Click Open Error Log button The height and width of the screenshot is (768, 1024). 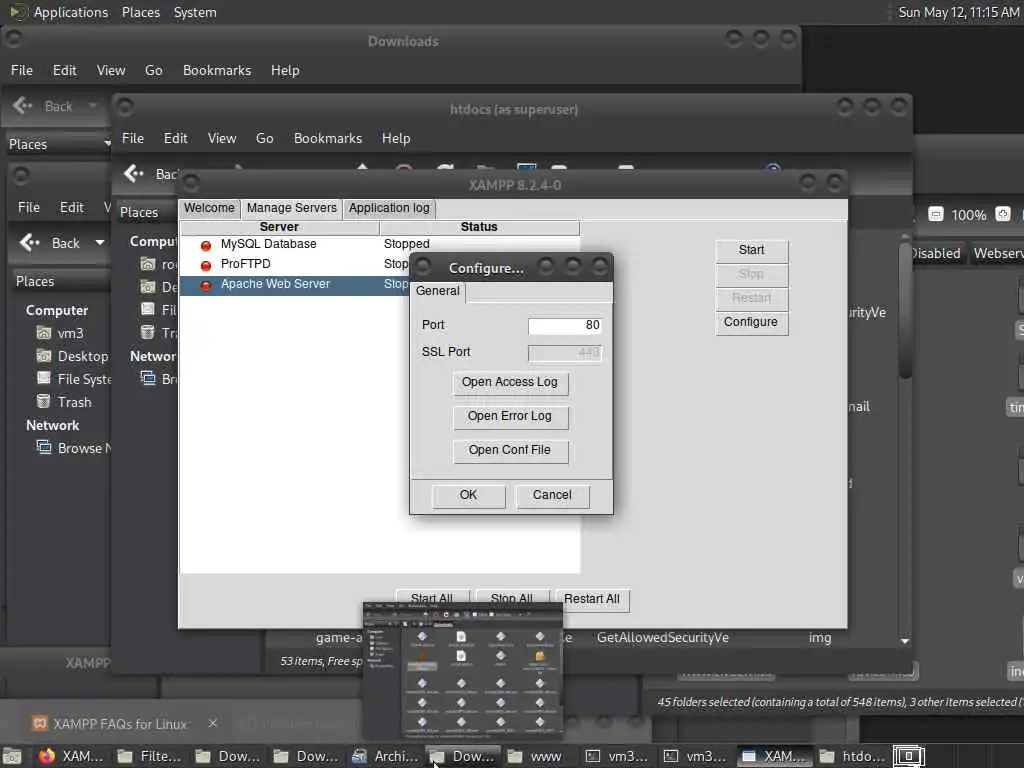click(x=510, y=417)
